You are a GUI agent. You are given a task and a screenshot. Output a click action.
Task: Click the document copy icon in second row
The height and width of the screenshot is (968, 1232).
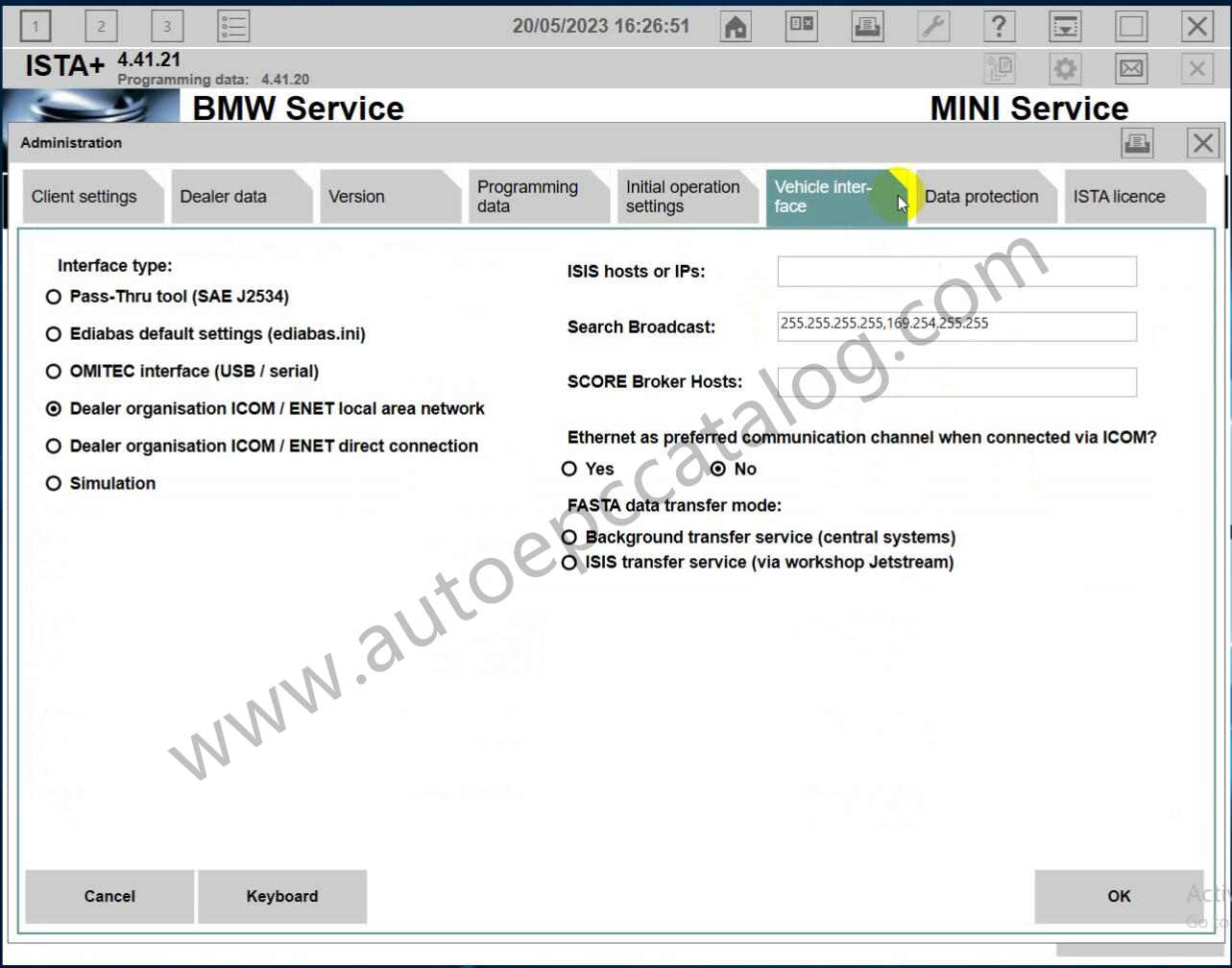[1000, 68]
